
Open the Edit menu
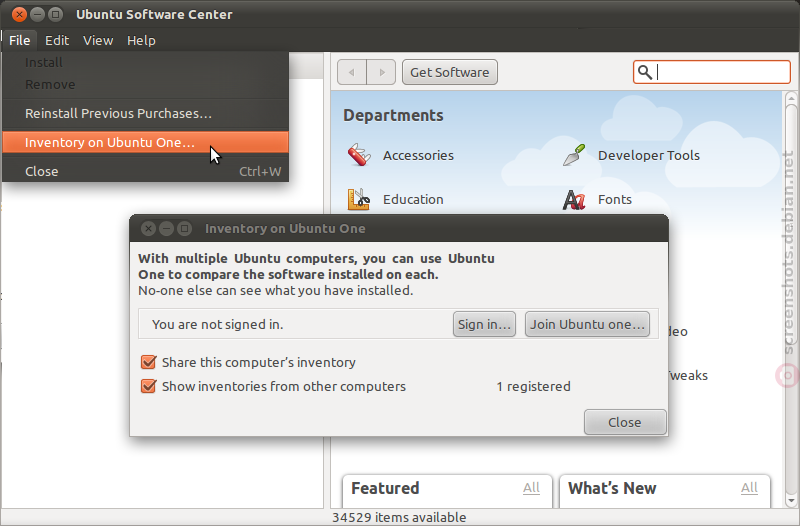click(x=57, y=40)
